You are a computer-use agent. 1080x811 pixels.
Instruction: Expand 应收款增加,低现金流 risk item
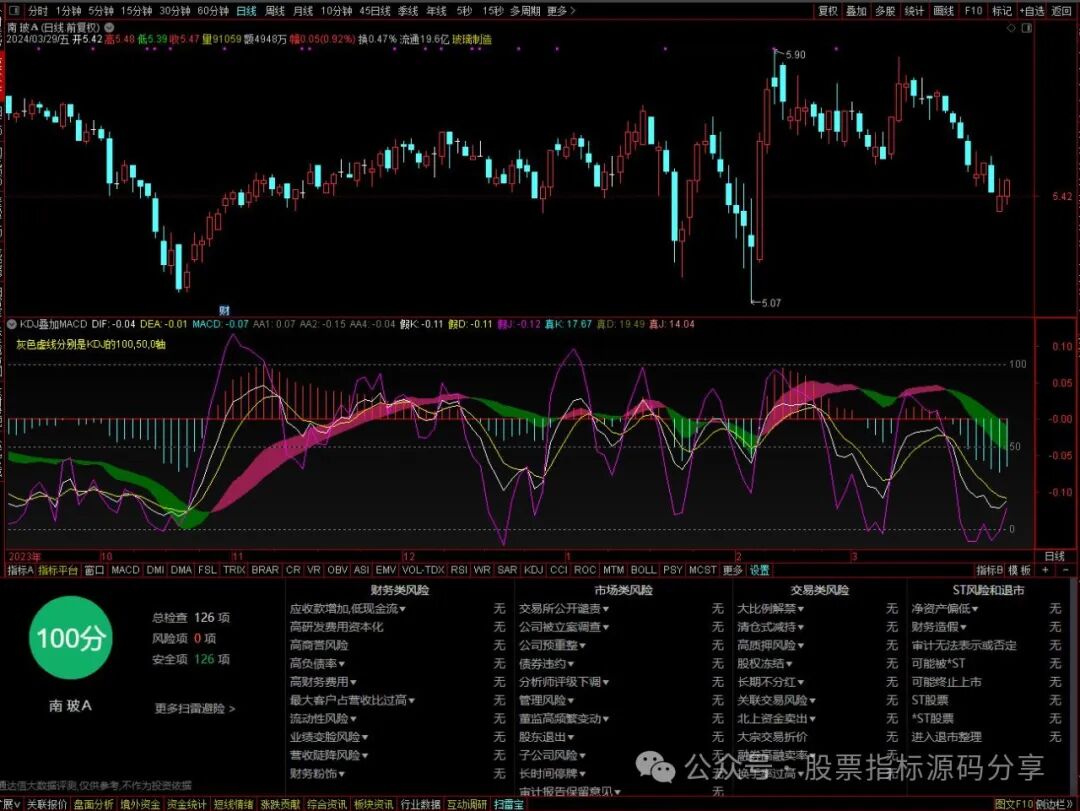(x=348, y=608)
